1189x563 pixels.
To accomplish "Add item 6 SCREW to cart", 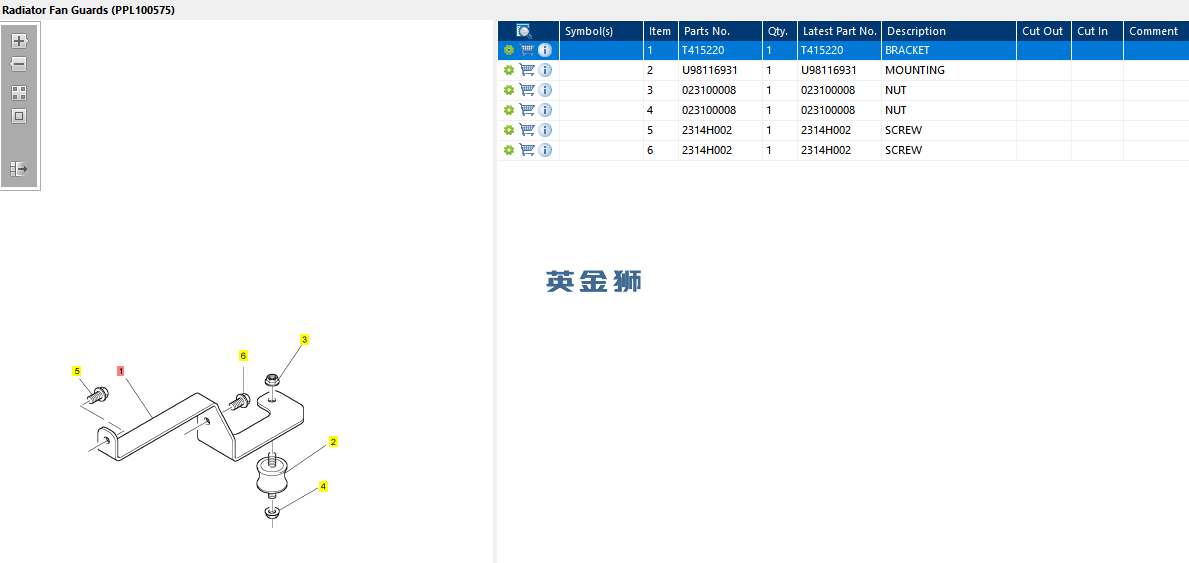I will (527, 150).
